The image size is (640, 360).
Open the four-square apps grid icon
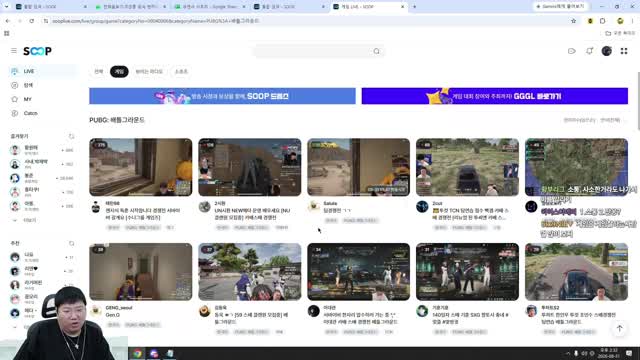click(624, 51)
